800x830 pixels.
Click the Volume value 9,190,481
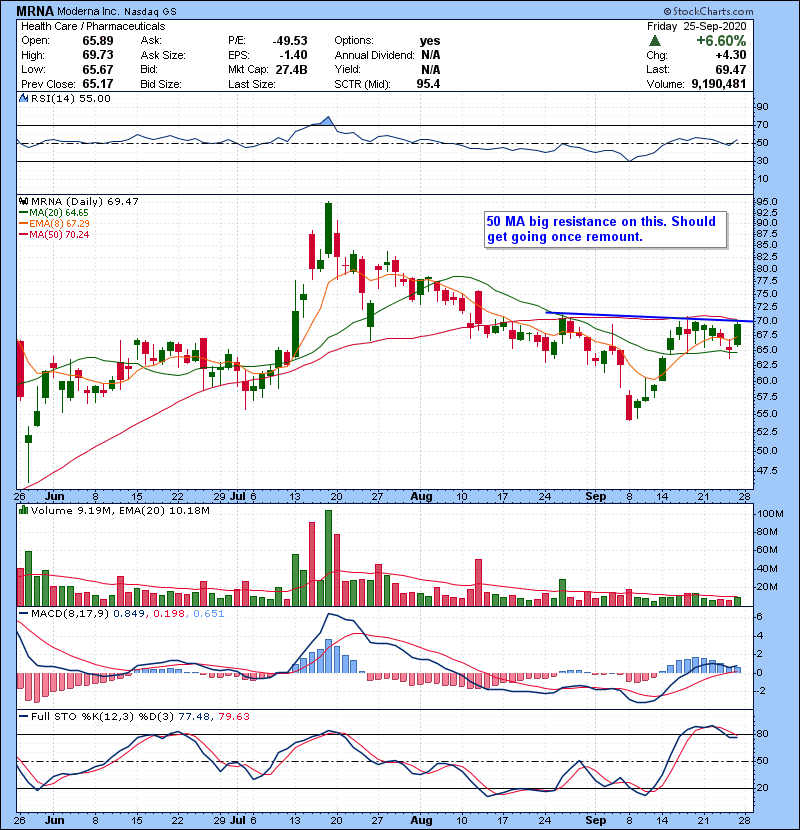tap(719, 84)
